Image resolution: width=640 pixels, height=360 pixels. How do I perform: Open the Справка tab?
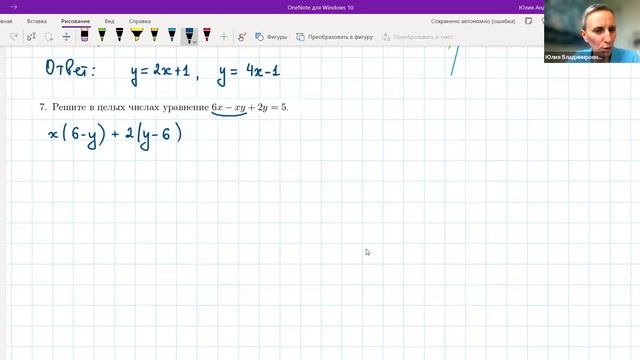tap(140, 21)
